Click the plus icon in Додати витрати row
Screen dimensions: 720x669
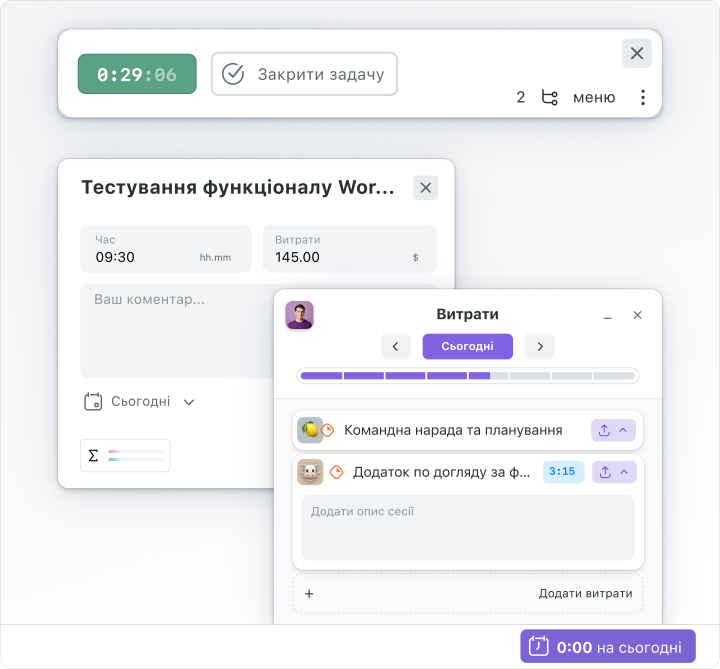coord(309,594)
